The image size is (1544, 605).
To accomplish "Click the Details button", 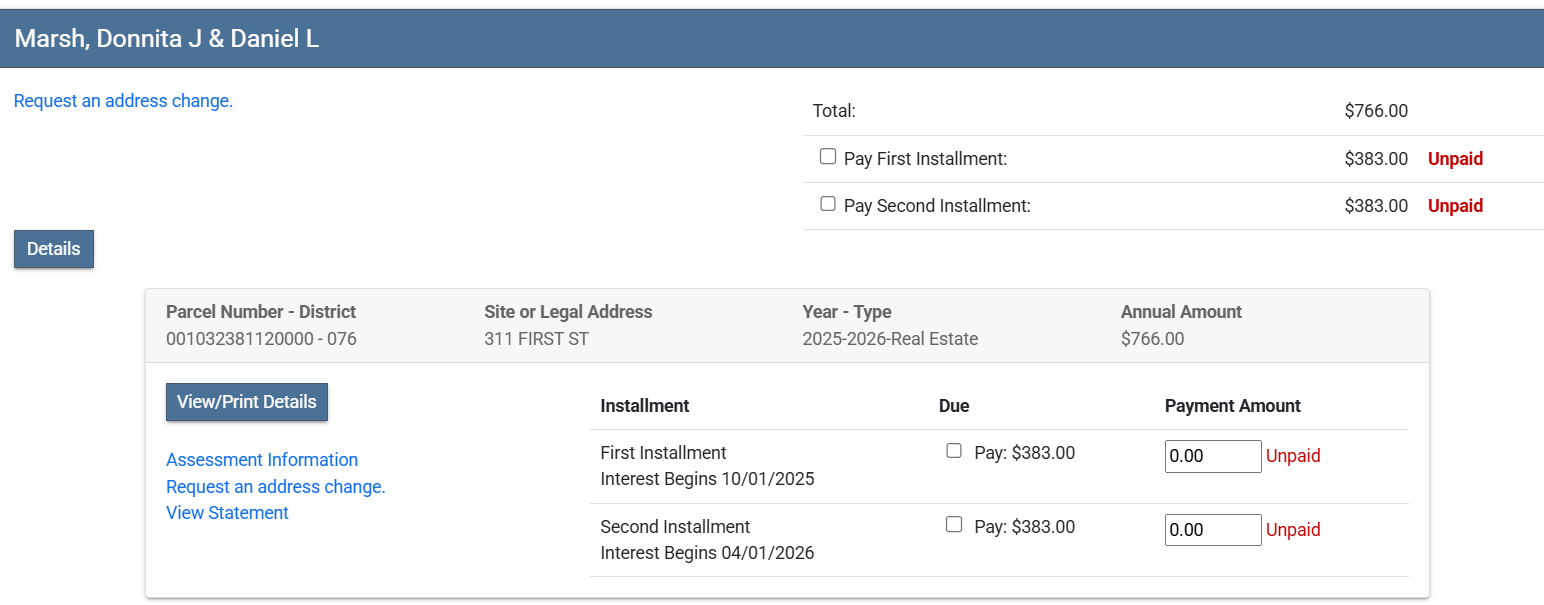I will 54,249.
